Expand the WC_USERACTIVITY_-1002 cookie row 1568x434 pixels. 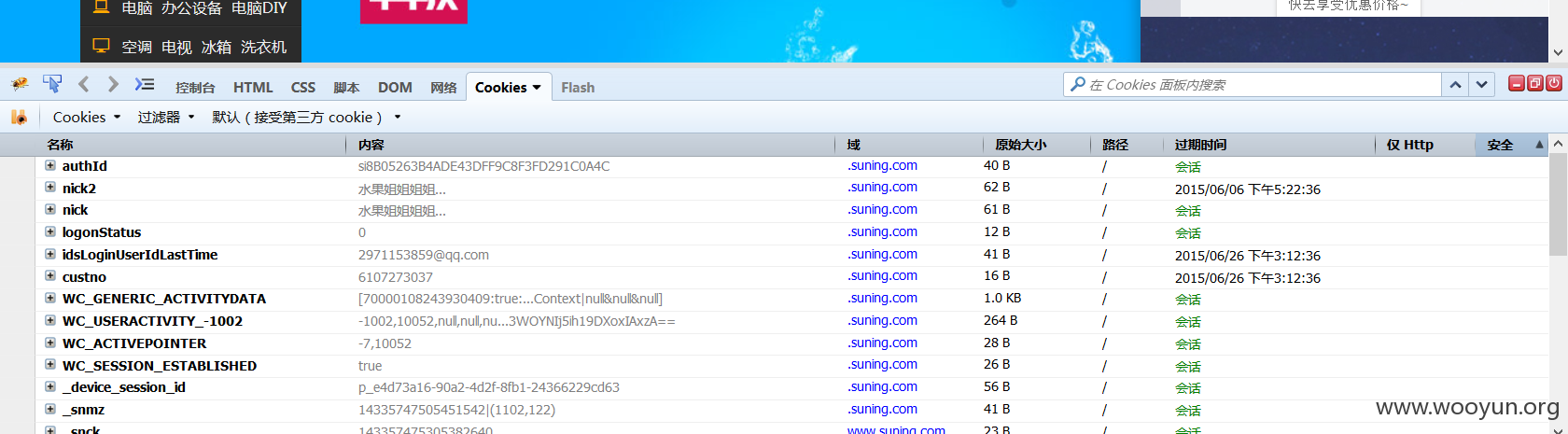click(50, 320)
